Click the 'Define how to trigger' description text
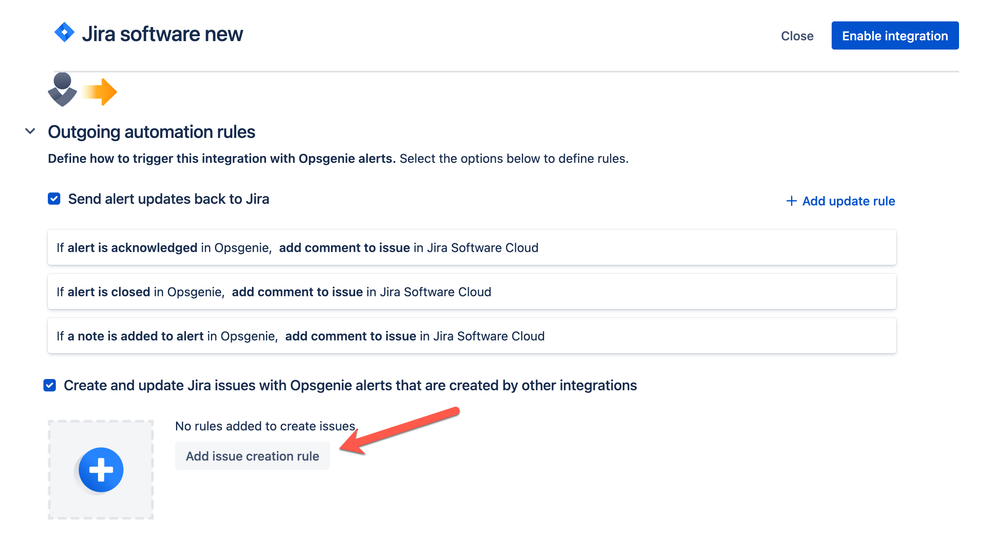 [338, 158]
